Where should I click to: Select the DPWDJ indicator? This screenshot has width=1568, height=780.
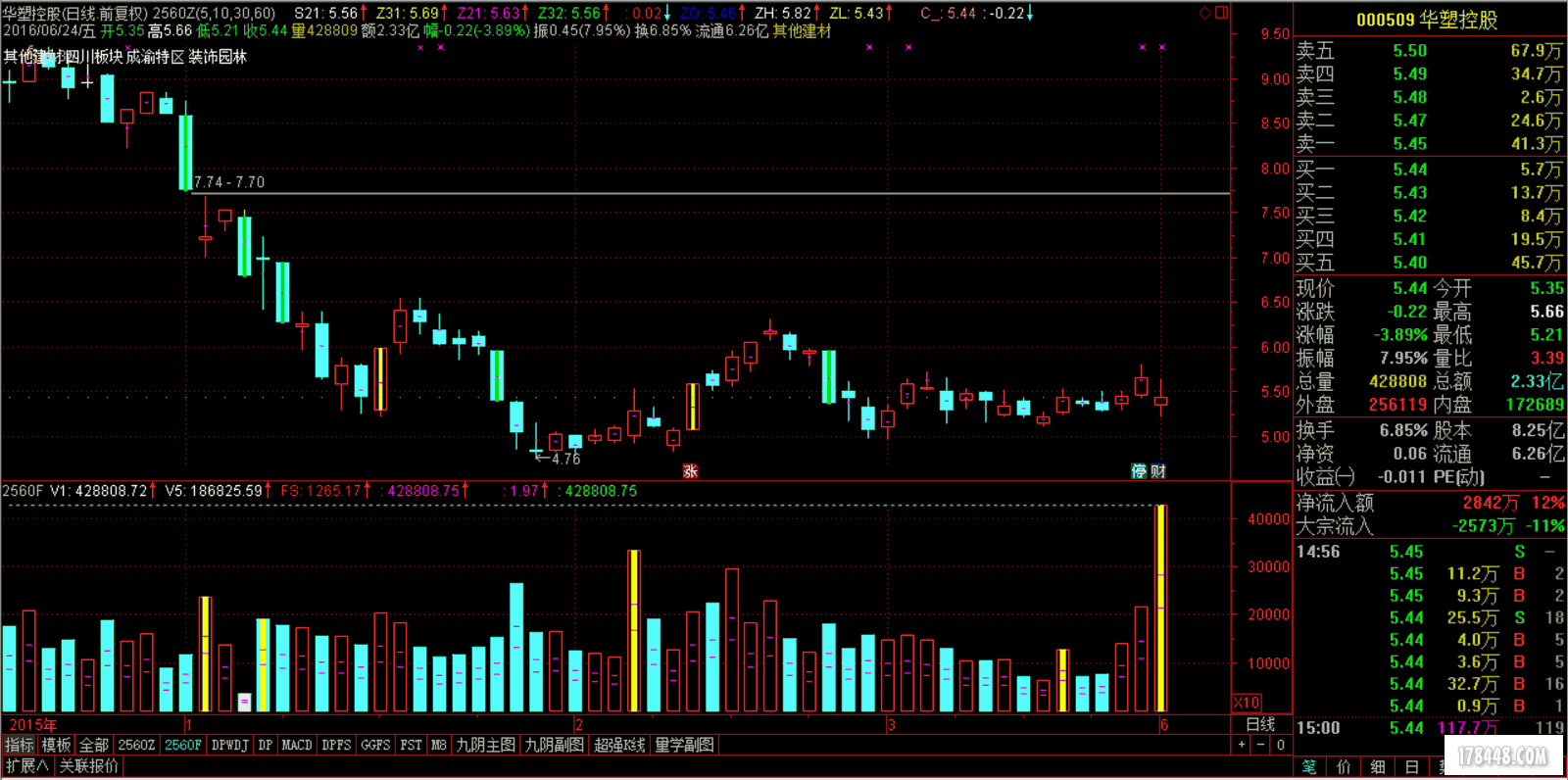click(230, 745)
